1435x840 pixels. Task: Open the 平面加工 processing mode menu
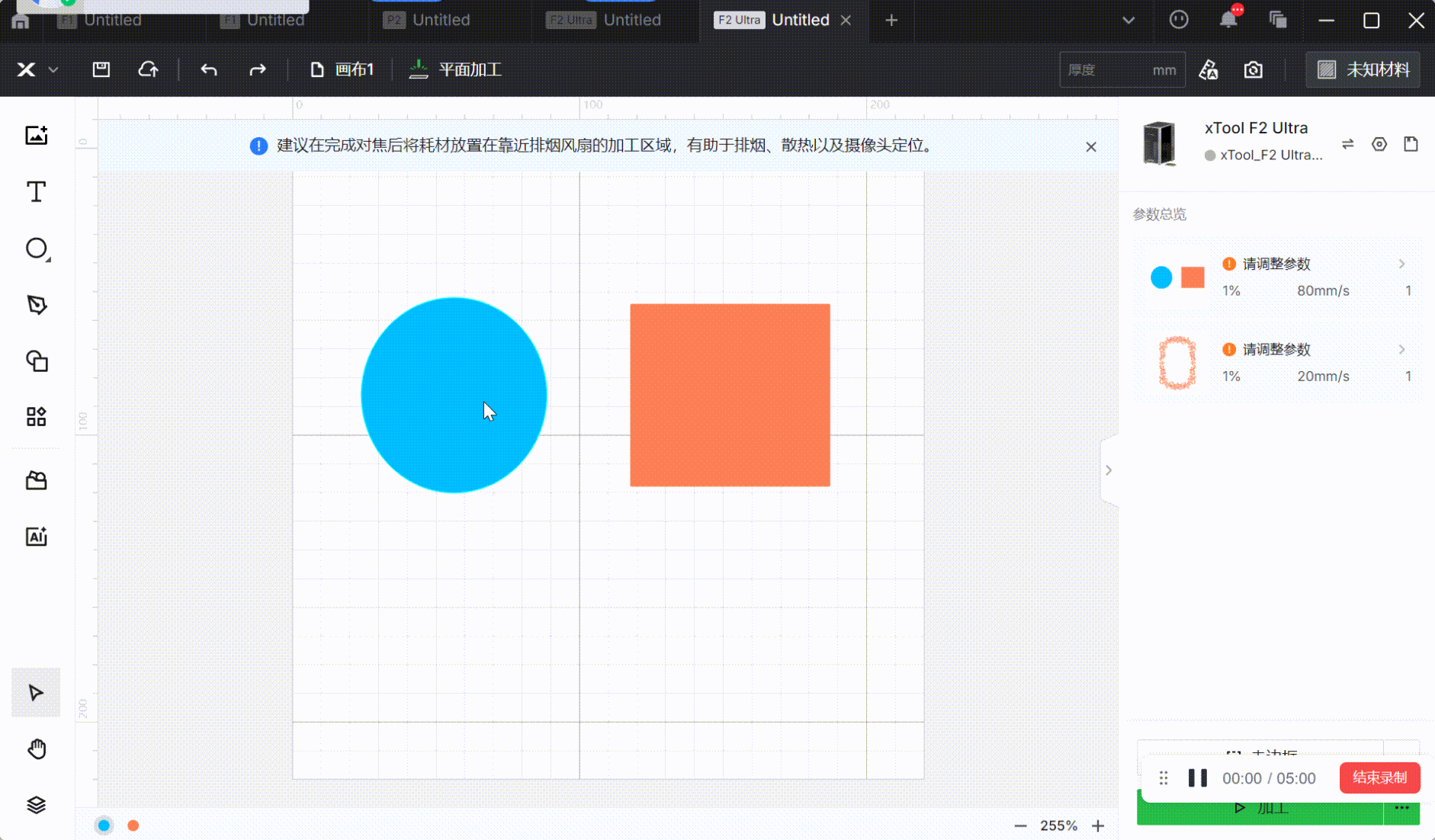pyautogui.click(x=455, y=70)
